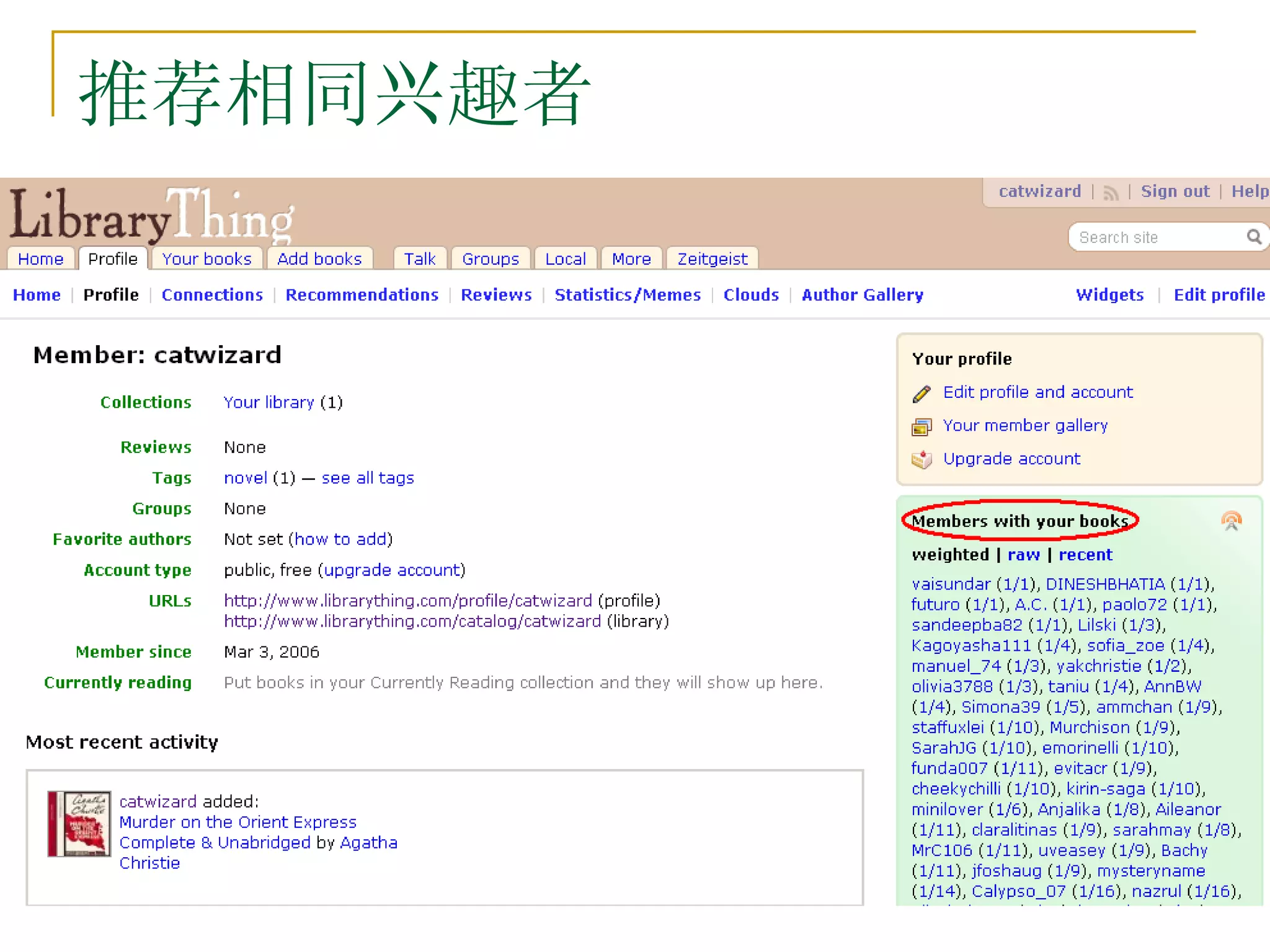Open the Zeitgeist tab

pyautogui.click(x=713, y=259)
